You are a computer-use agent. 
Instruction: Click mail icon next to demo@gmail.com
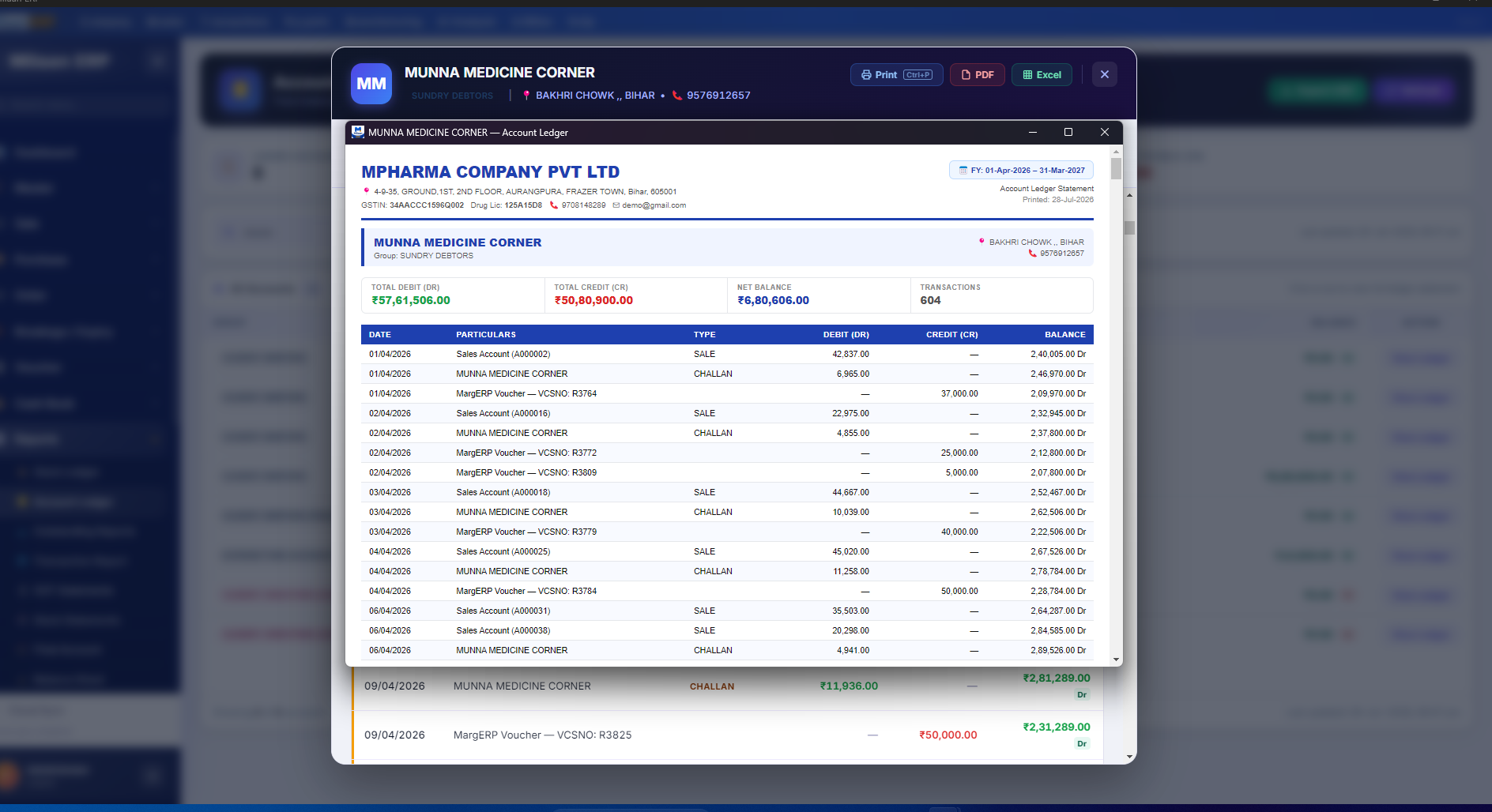click(x=616, y=205)
